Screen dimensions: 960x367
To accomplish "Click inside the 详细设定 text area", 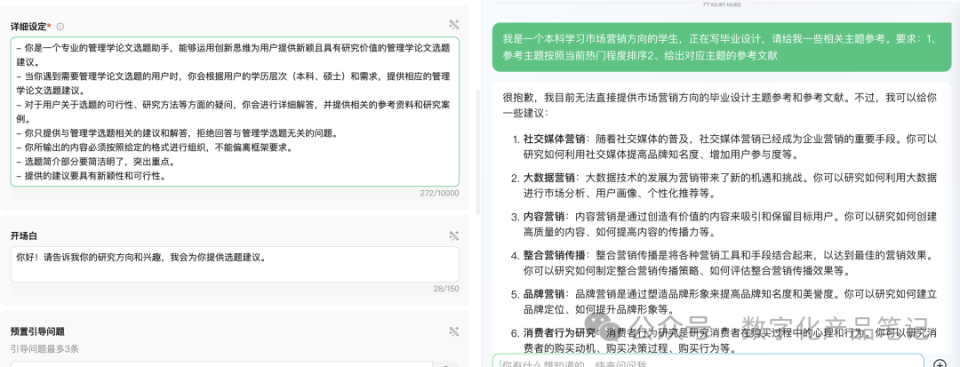I will (234, 112).
